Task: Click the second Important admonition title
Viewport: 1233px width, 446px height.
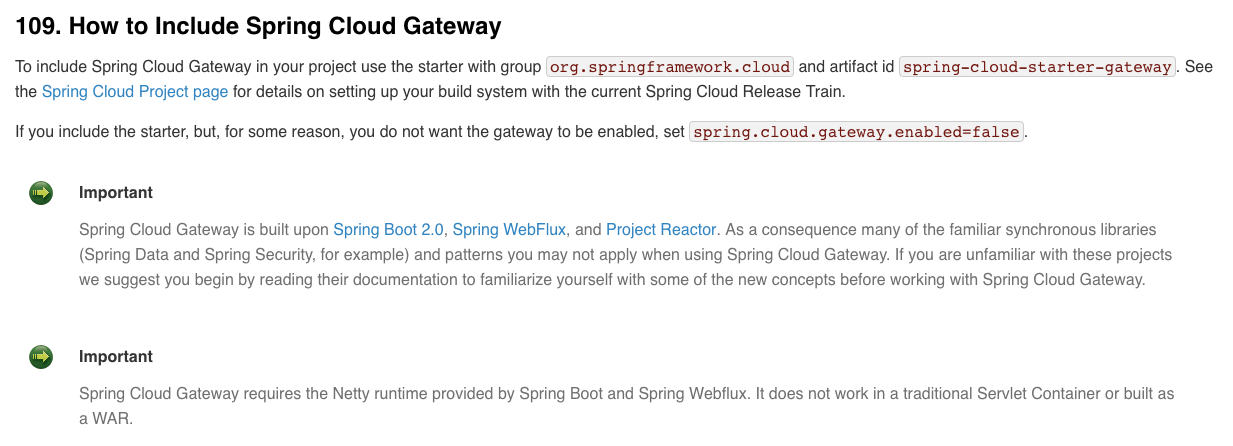Action: (x=116, y=357)
